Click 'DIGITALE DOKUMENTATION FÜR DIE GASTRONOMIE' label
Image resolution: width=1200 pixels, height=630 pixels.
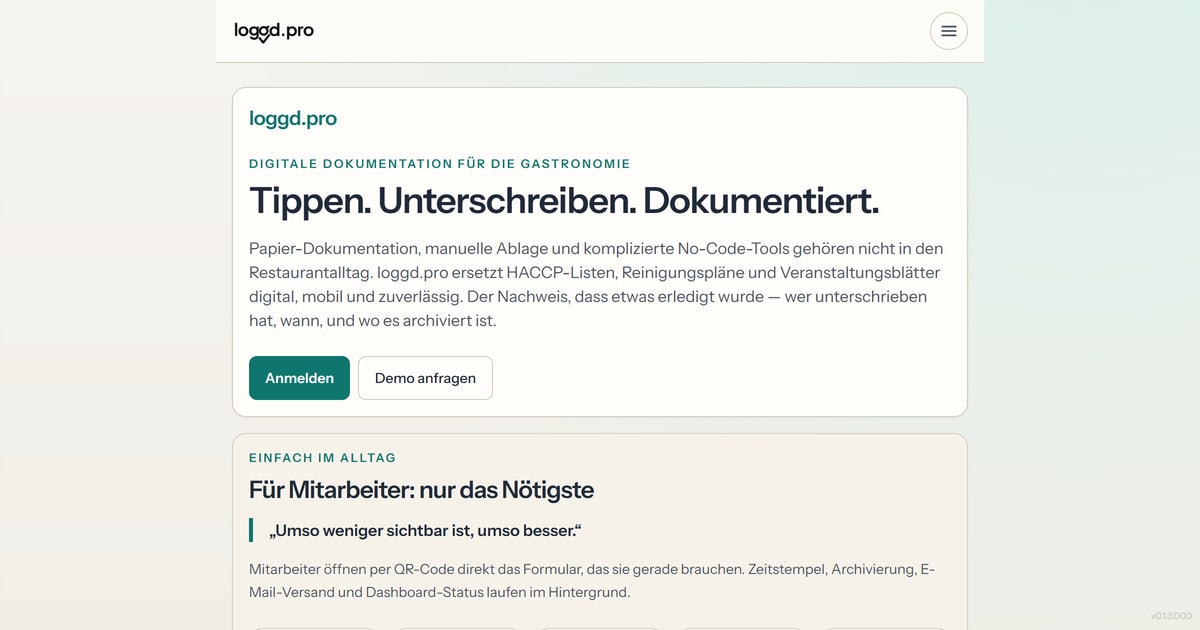click(440, 164)
